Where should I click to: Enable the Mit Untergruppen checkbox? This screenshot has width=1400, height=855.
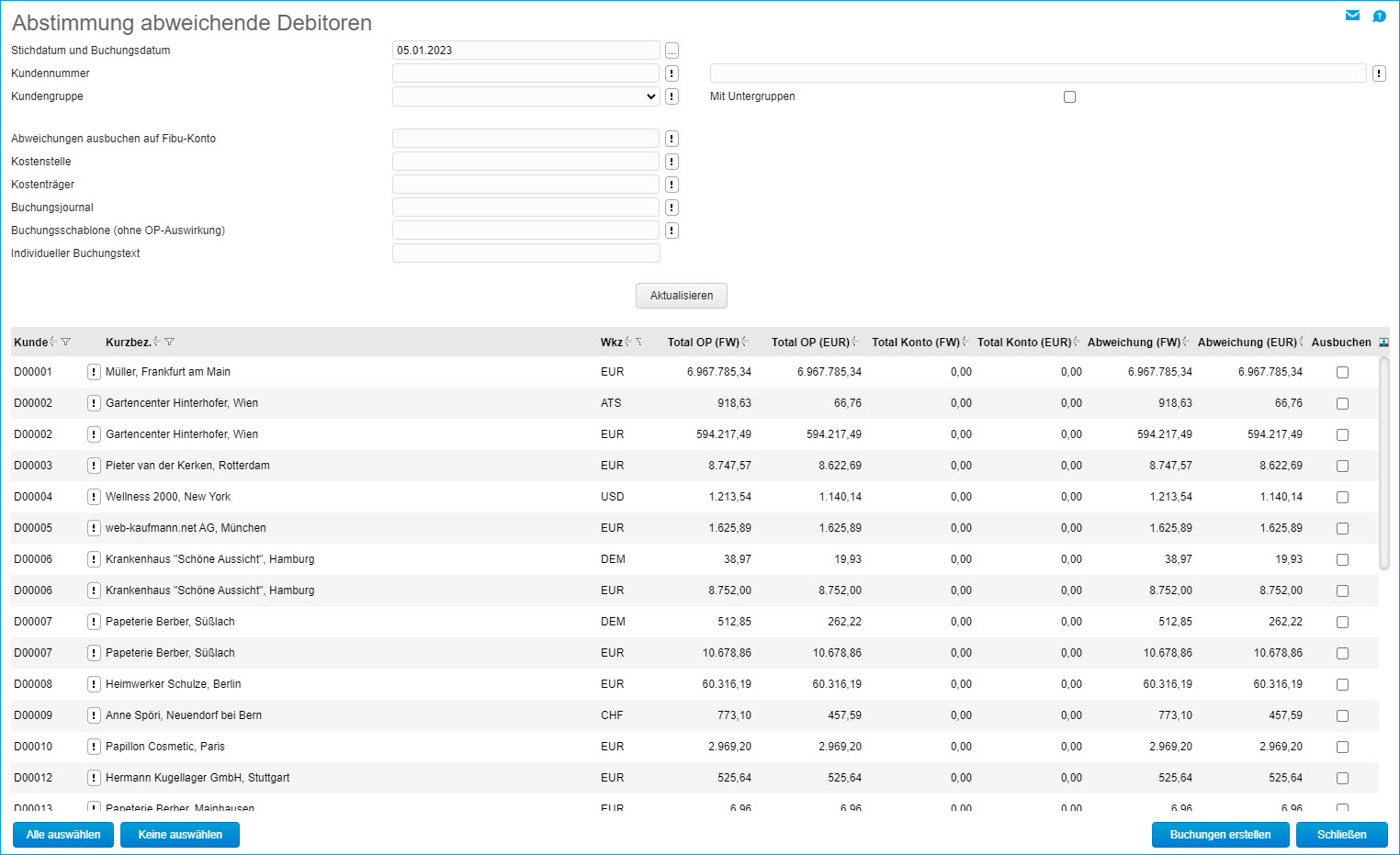tap(1069, 96)
